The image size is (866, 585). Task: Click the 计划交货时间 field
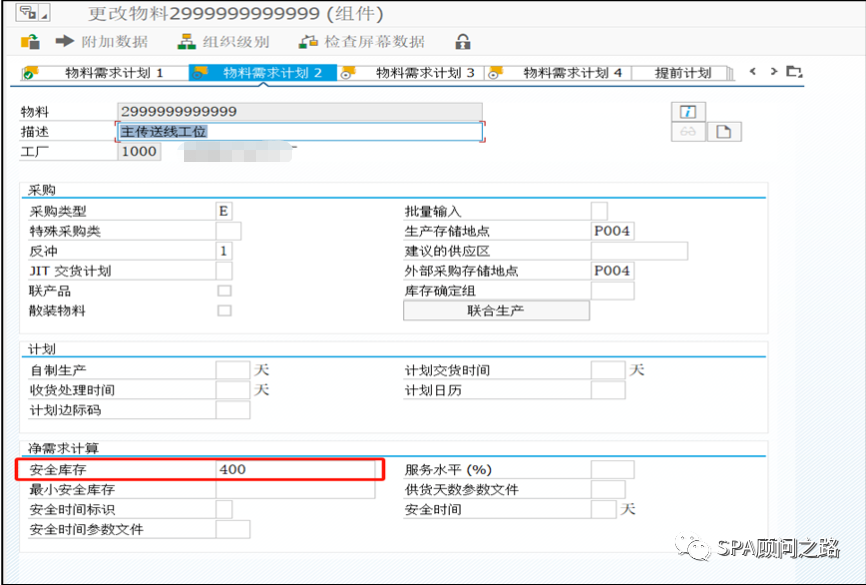click(608, 370)
